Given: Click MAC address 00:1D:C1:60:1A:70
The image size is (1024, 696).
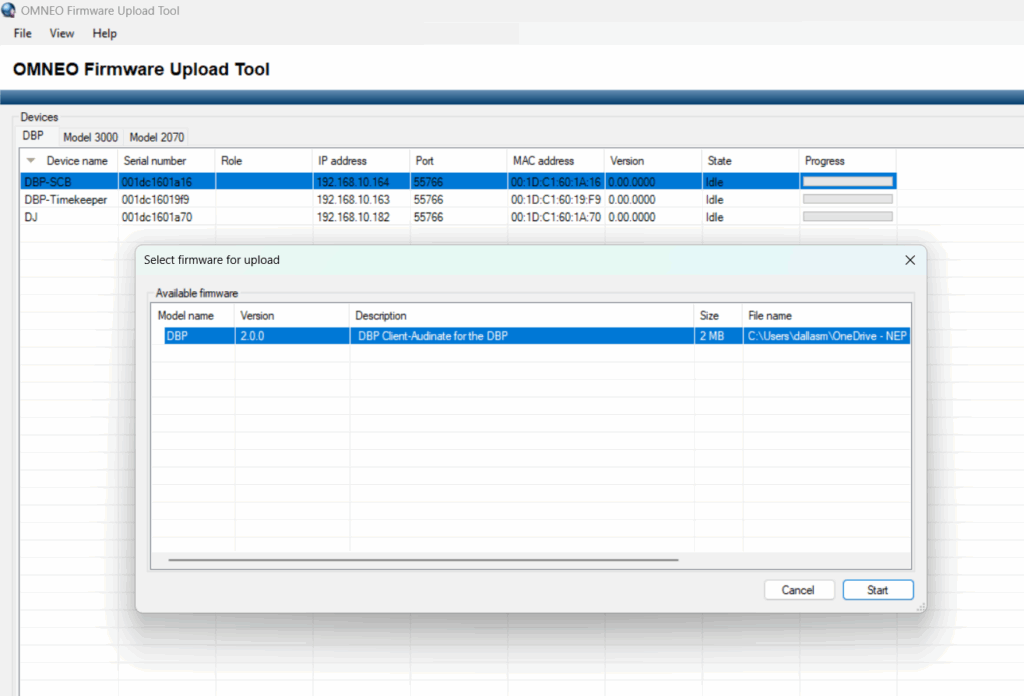Looking at the screenshot, I should tap(555, 217).
